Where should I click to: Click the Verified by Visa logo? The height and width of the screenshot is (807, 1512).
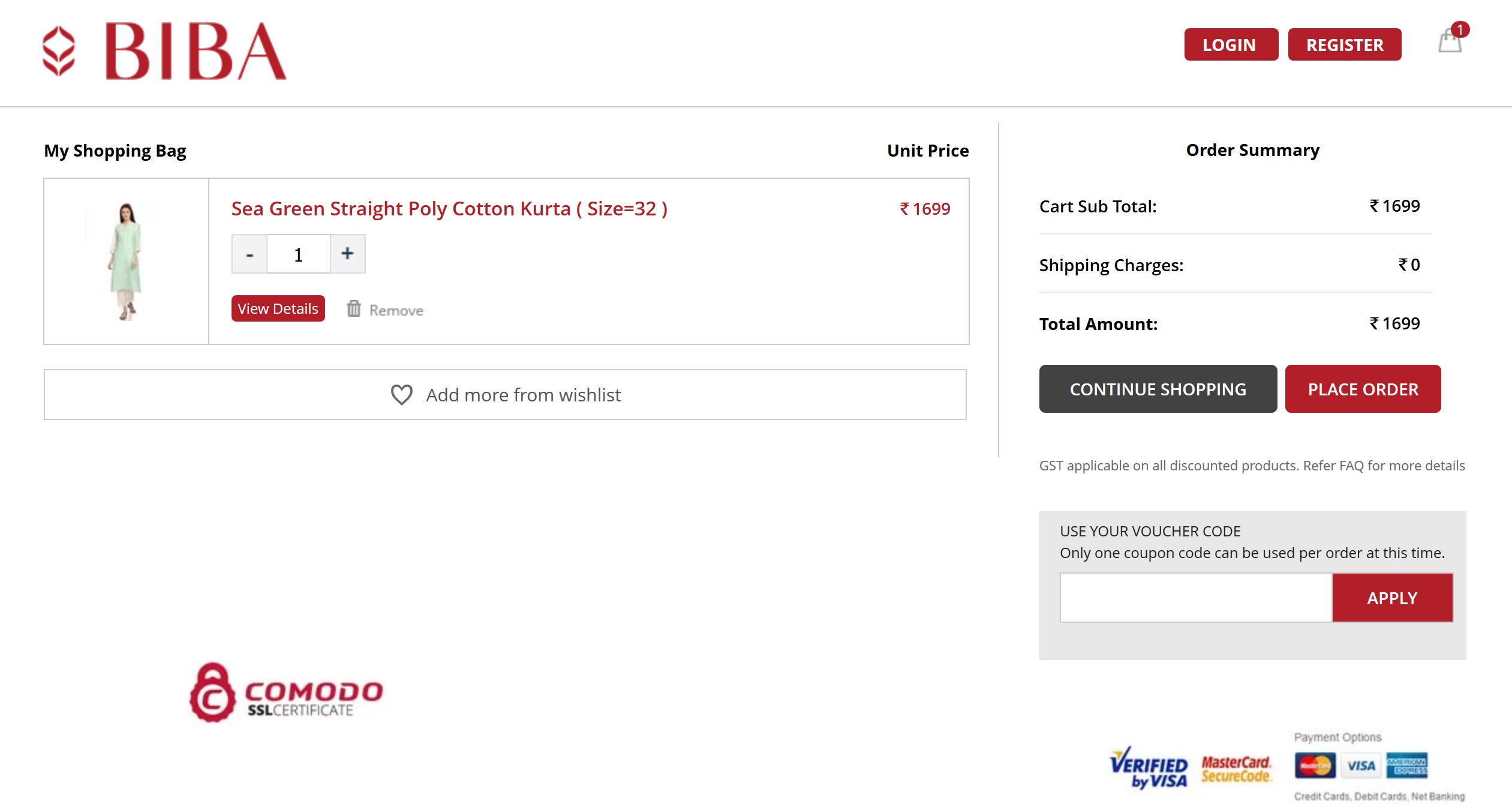point(1148,768)
